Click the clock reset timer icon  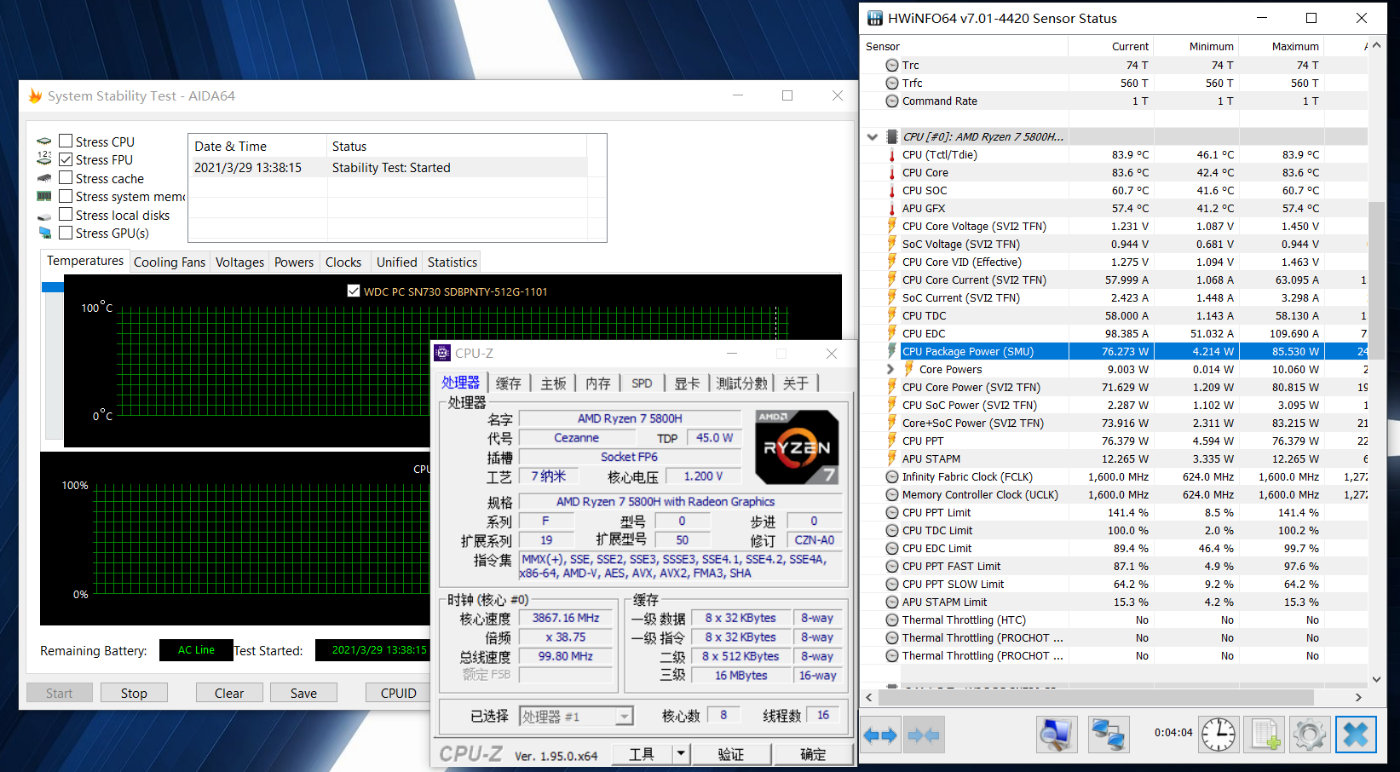pyautogui.click(x=1218, y=735)
